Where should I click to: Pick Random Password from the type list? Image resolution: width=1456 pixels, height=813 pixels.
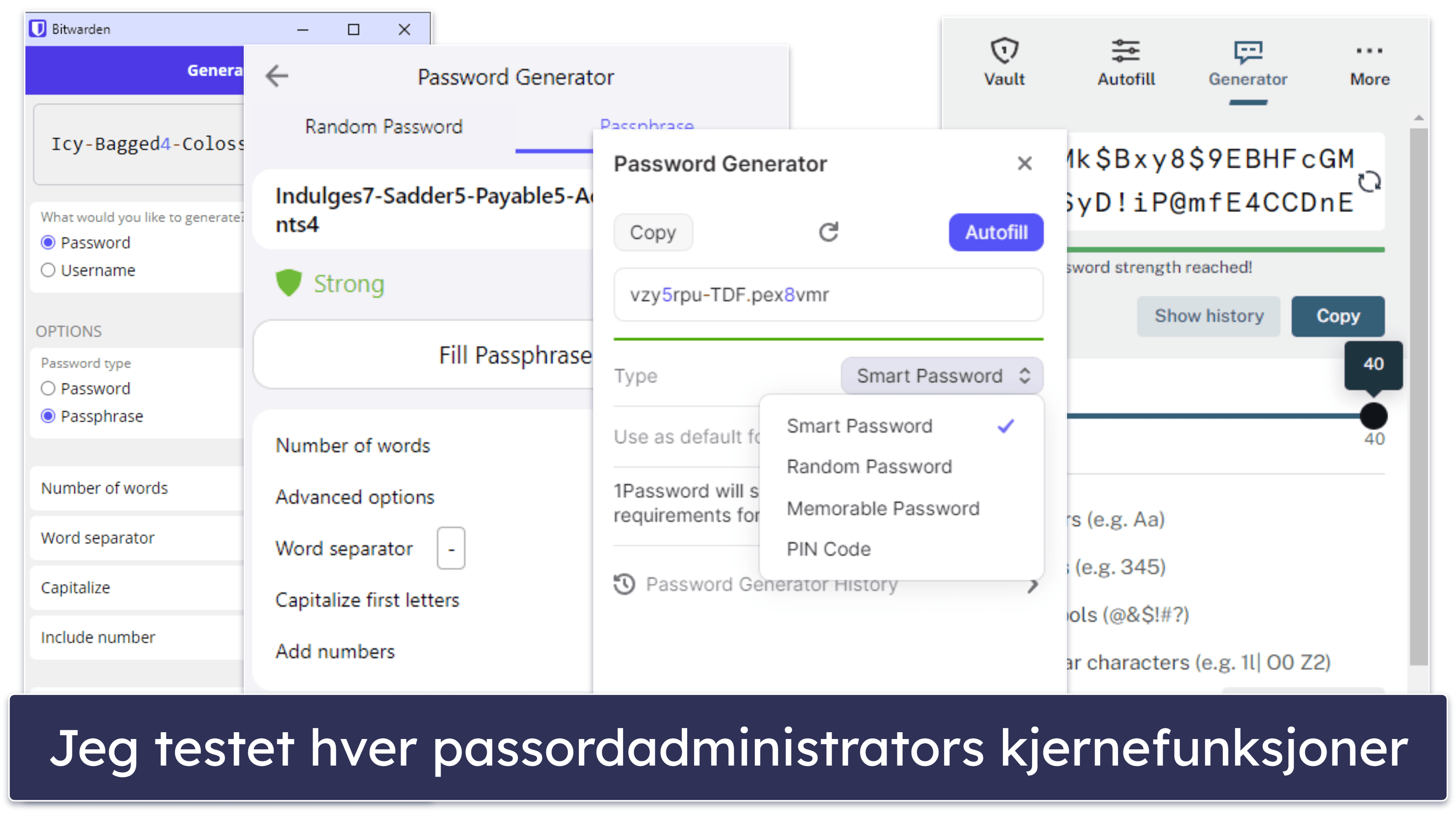point(901,466)
